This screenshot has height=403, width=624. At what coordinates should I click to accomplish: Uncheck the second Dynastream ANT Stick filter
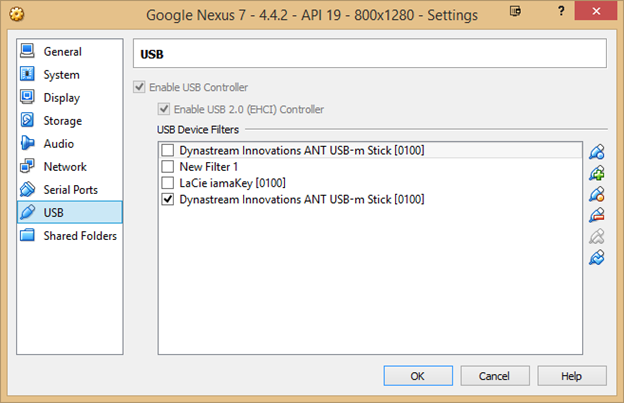(x=168, y=199)
